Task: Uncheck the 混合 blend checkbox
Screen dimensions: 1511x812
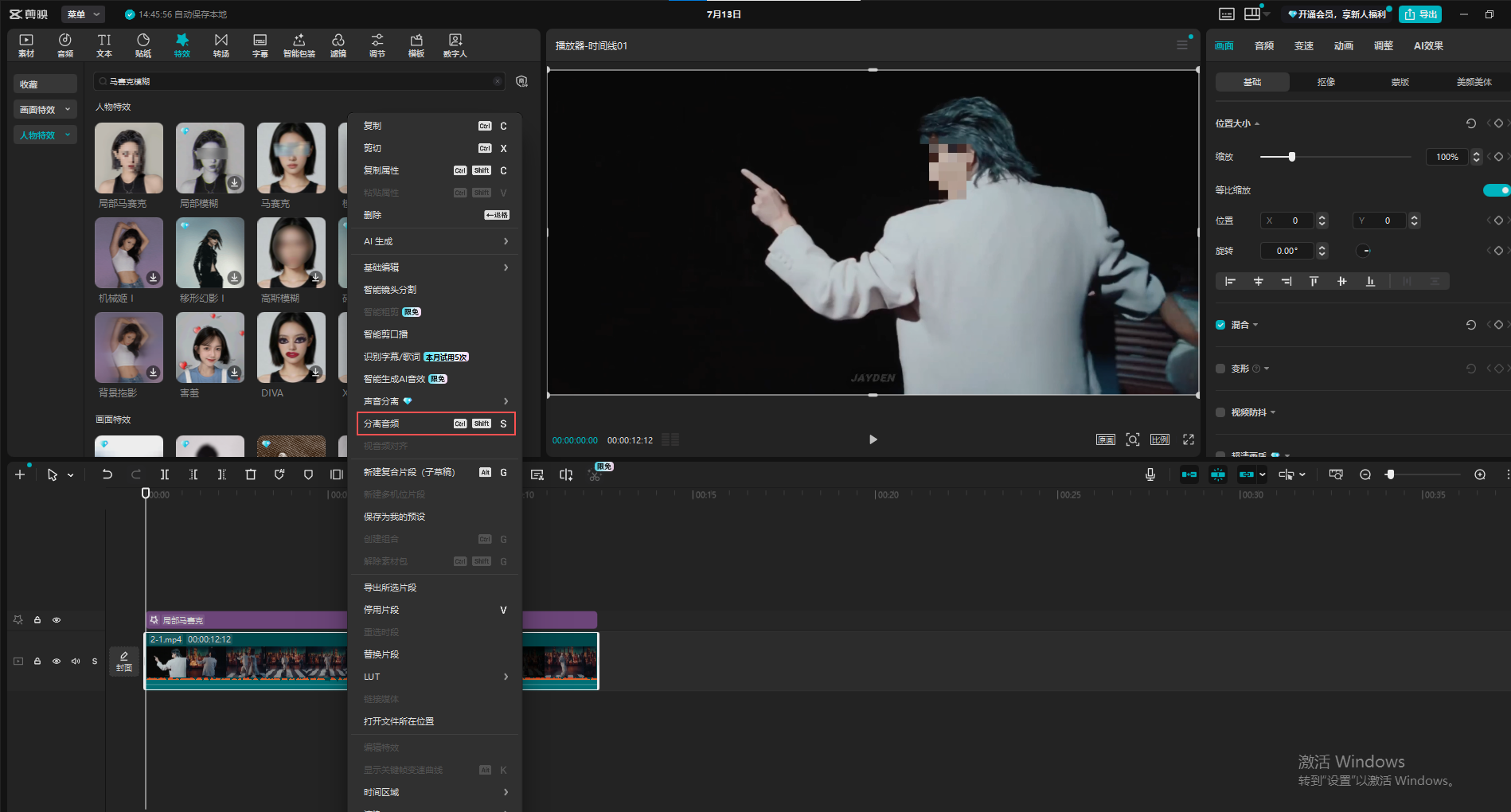Action: (x=1220, y=325)
